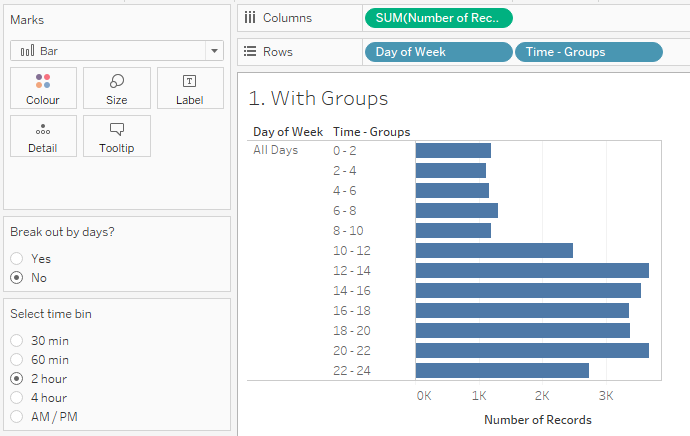Select No for break out by days
The width and height of the screenshot is (690, 436).
click(x=17, y=278)
